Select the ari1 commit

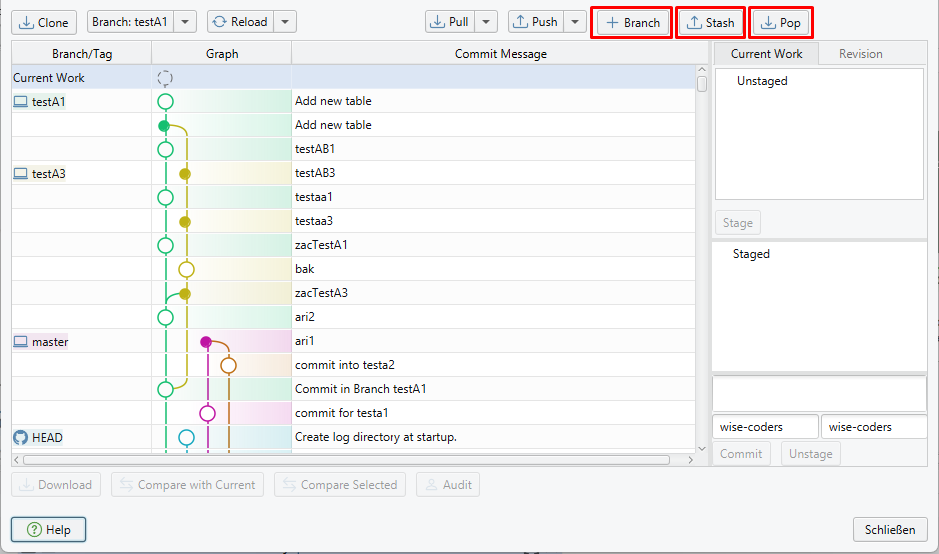[x=304, y=341]
